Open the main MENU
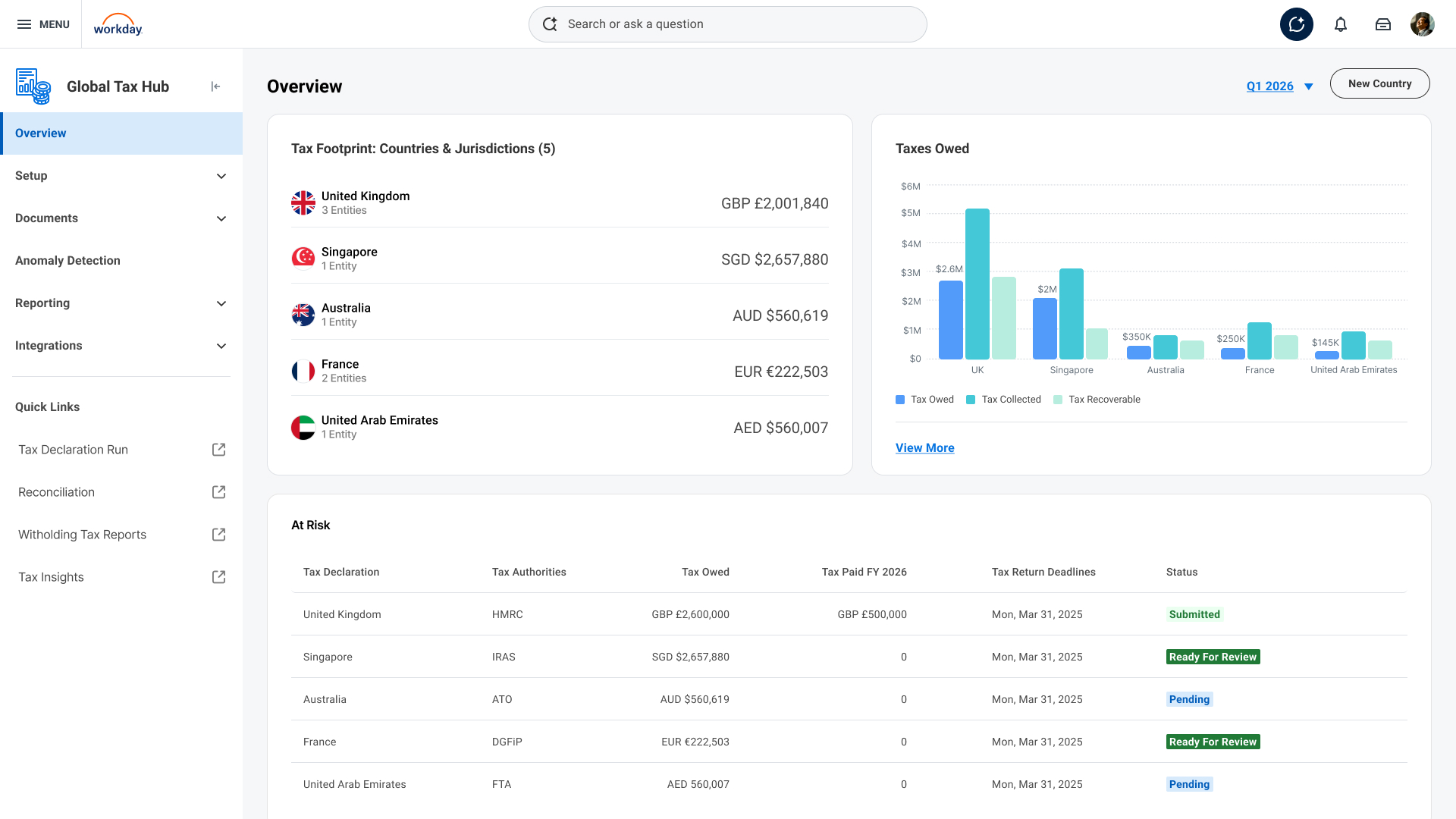Image resolution: width=1456 pixels, height=819 pixels. click(43, 24)
